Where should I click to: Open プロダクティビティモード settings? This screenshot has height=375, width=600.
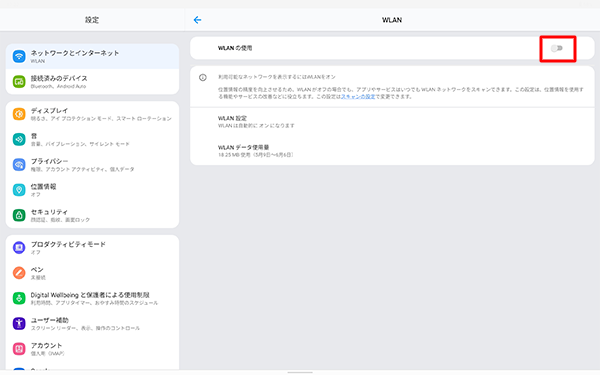[92, 248]
